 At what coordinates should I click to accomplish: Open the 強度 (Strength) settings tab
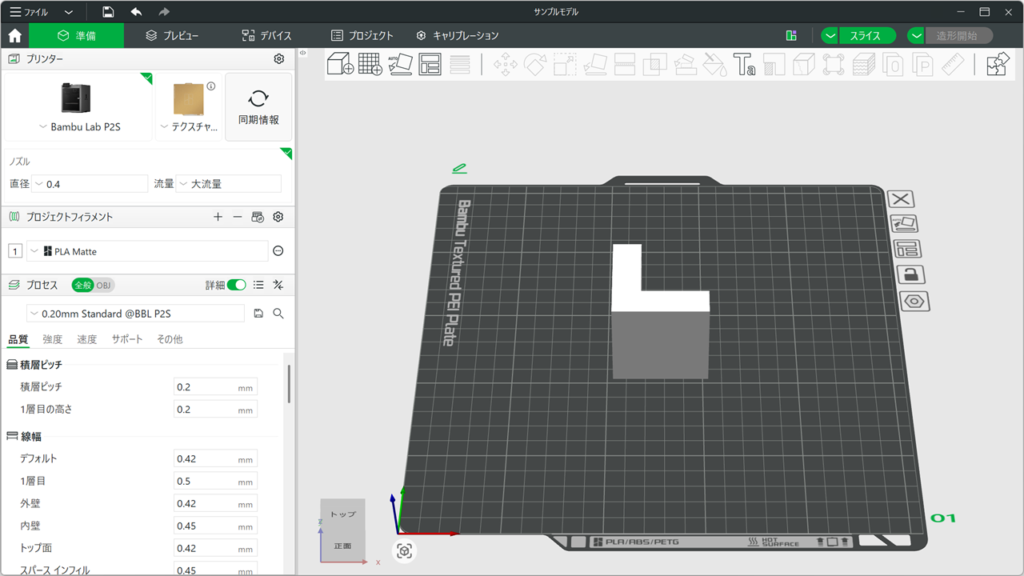point(52,340)
